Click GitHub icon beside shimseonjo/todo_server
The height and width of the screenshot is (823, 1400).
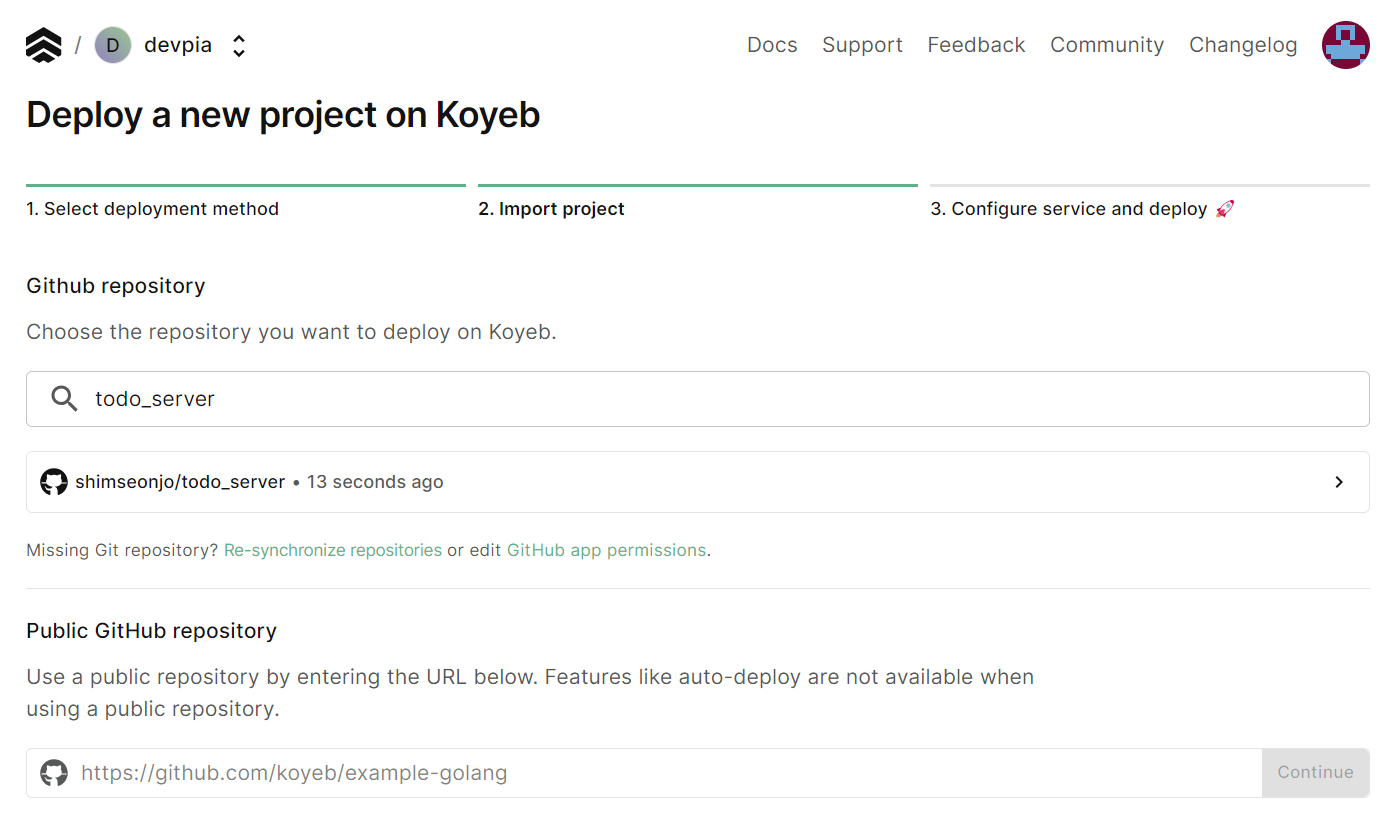coord(54,482)
